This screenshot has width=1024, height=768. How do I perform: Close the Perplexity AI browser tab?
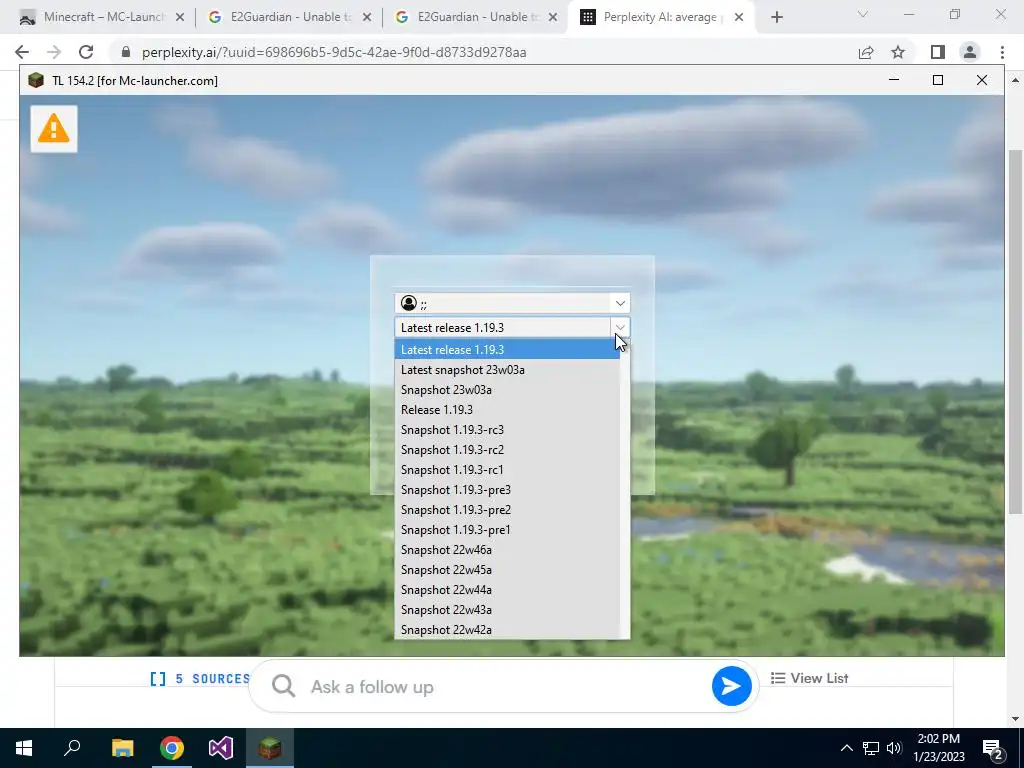[739, 17]
